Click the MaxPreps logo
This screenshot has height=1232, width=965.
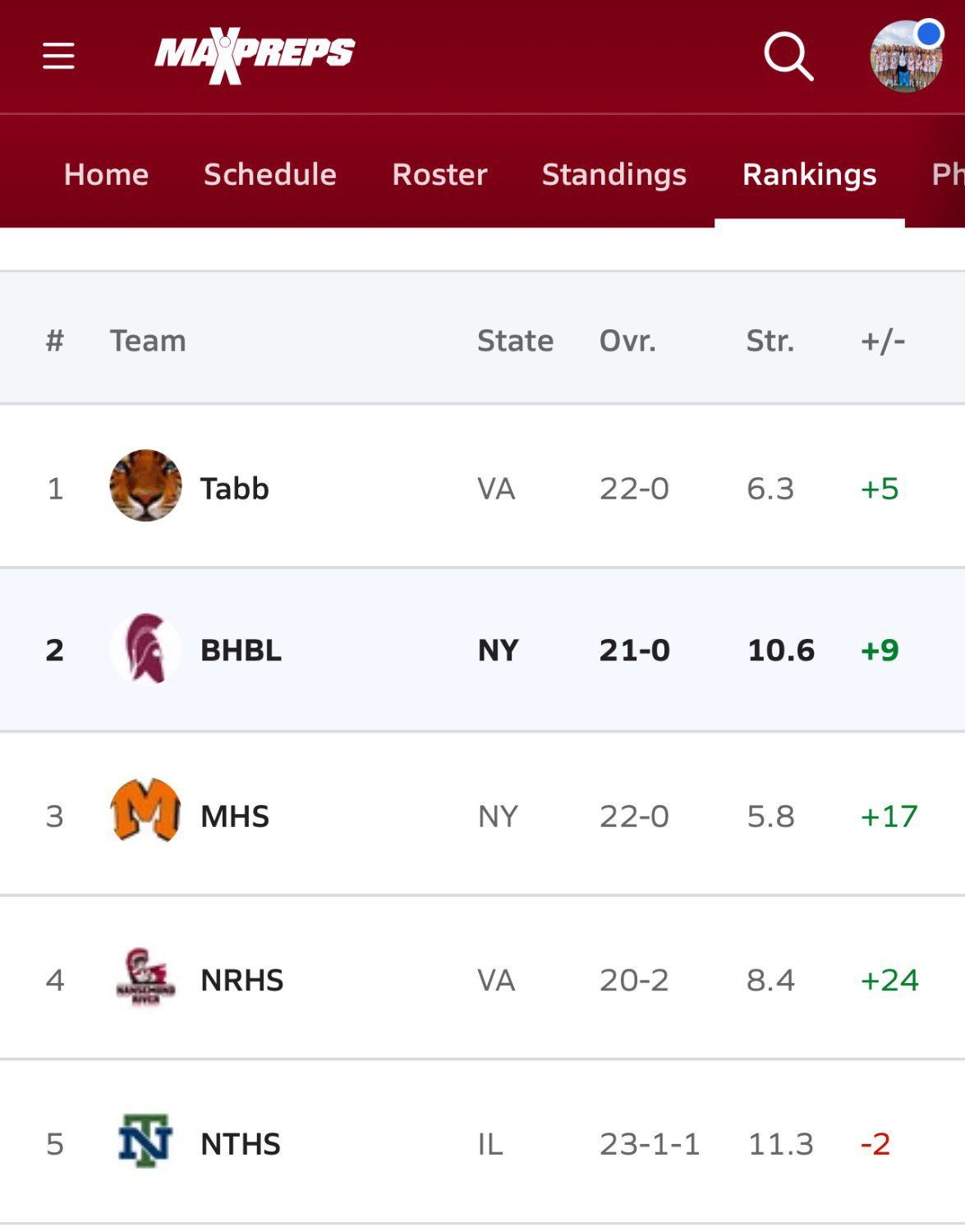[255, 56]
